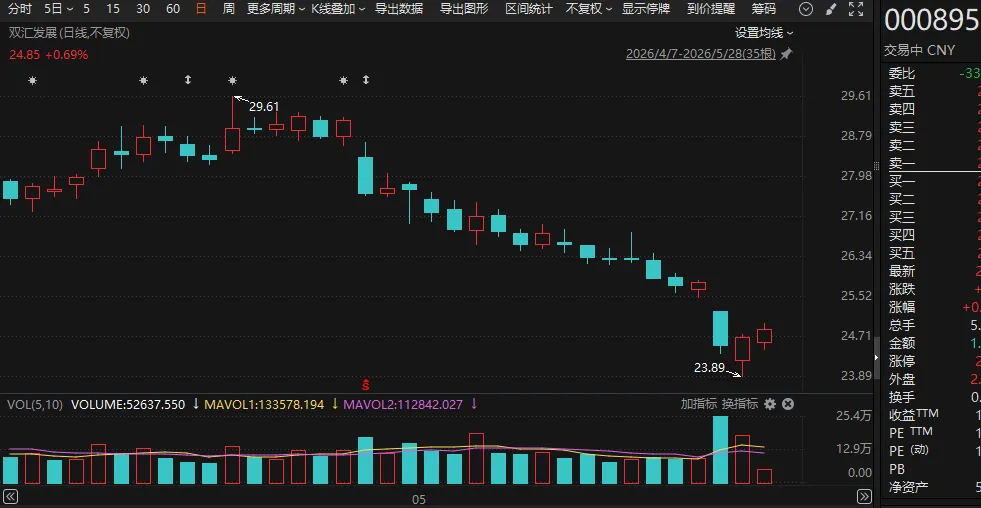Click the purple arrow after MAVOL2 value
The width and height of the screenshot is (981, 508).
click(x=474, y=404)
